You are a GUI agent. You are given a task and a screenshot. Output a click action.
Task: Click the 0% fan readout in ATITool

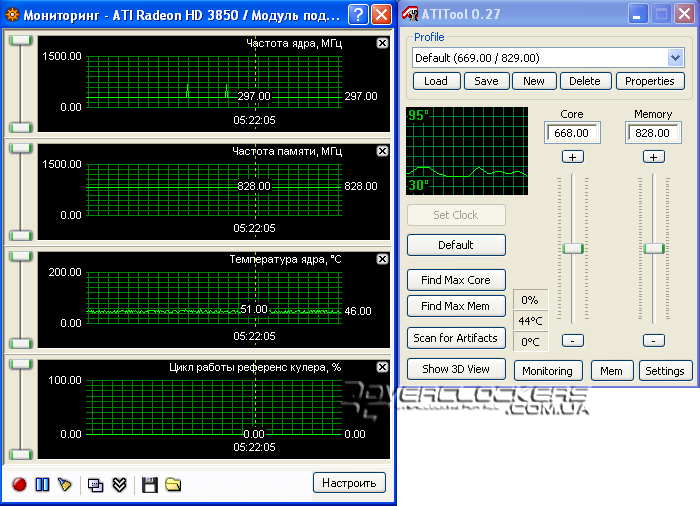tap(530, 300)
